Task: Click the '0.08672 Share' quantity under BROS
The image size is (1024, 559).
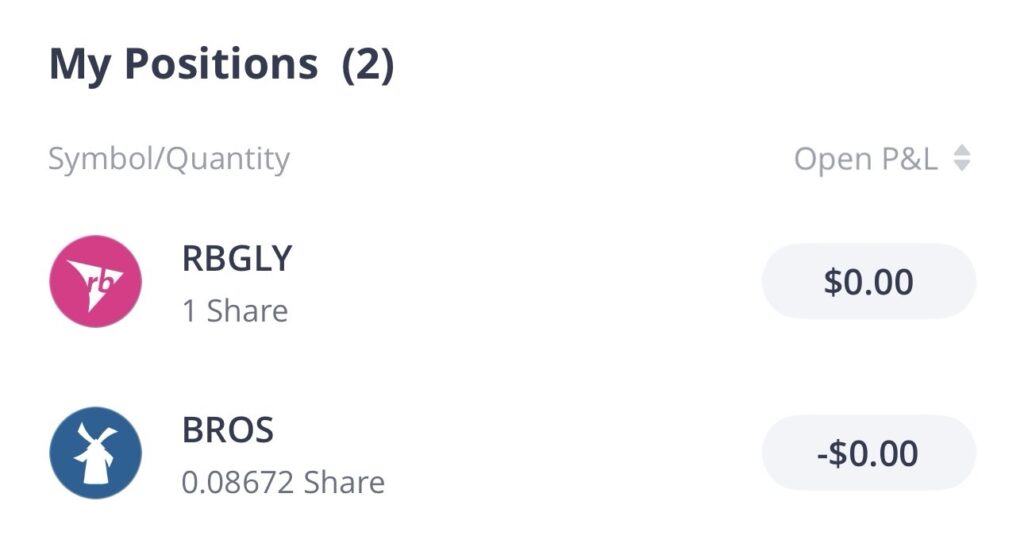Action: (x=283, y=483)
